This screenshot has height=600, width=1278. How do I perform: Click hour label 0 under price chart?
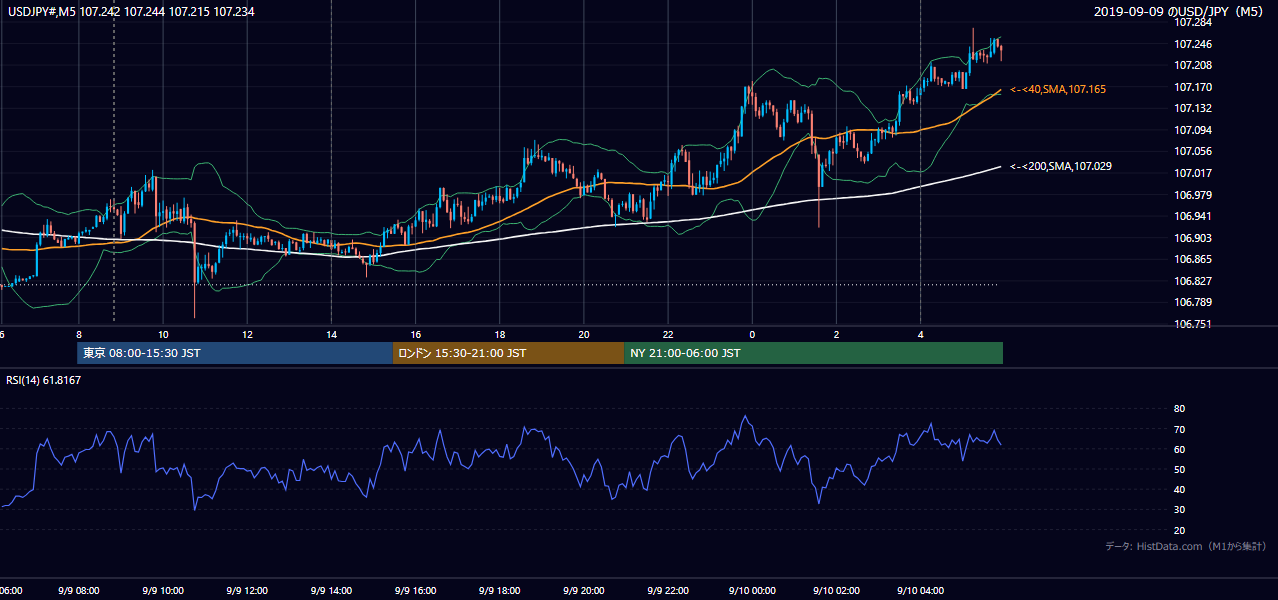coord(752,334)
